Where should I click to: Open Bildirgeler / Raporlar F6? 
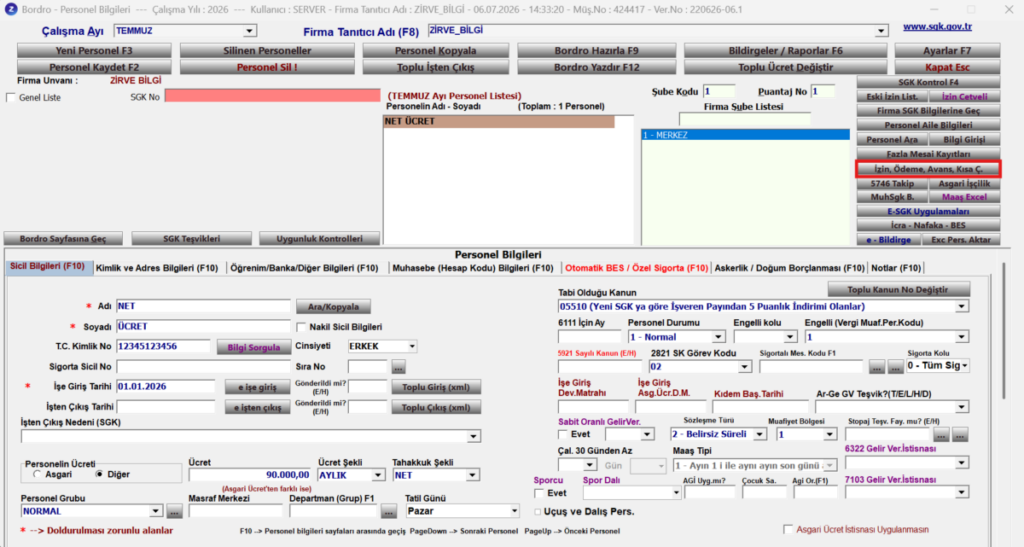[x=786, y=51]
